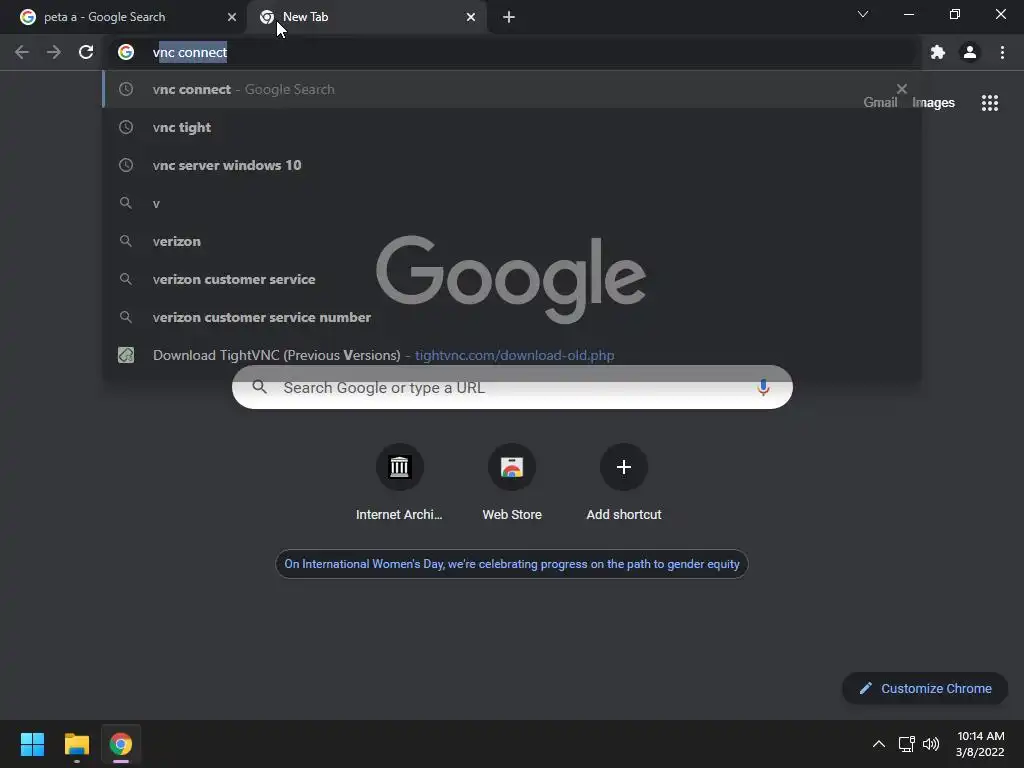Image resolution: width=1024 pixels, height=768 pixels.
Task: Open File Explorer from the taskbar
Action: pyautogui.click(x=76, y=744)
